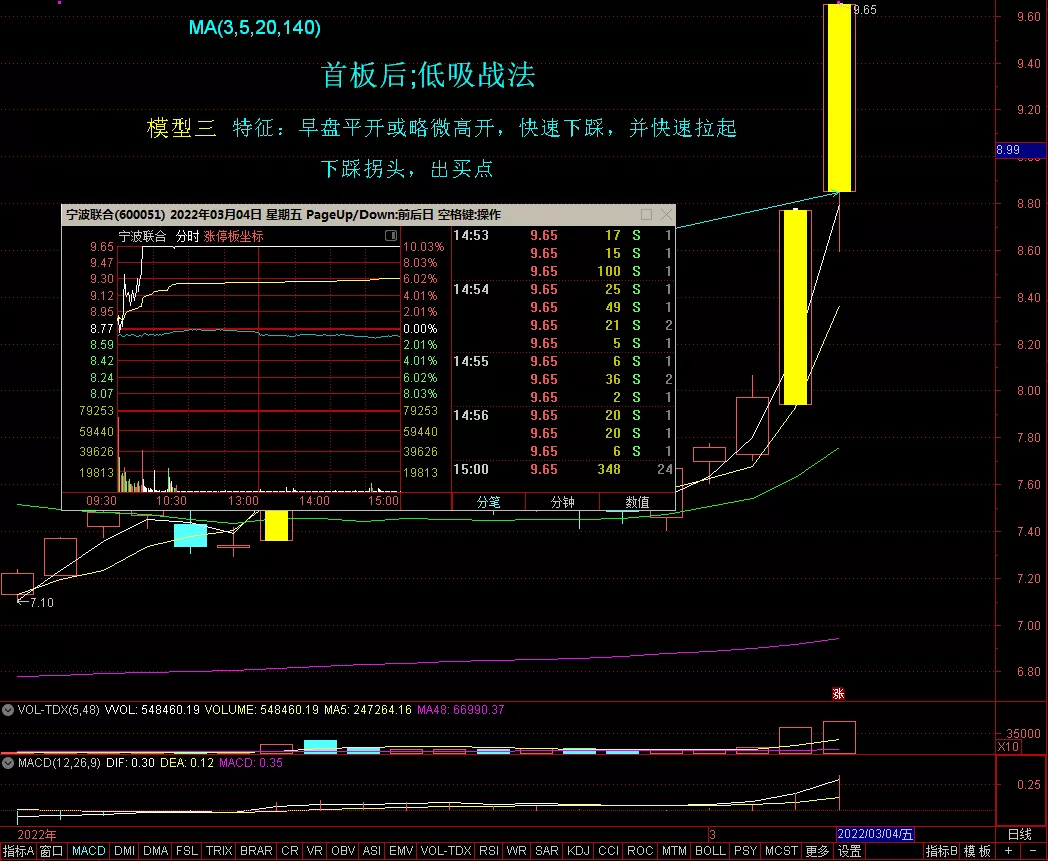Select the MACD indicator tab

pos(88,851)
